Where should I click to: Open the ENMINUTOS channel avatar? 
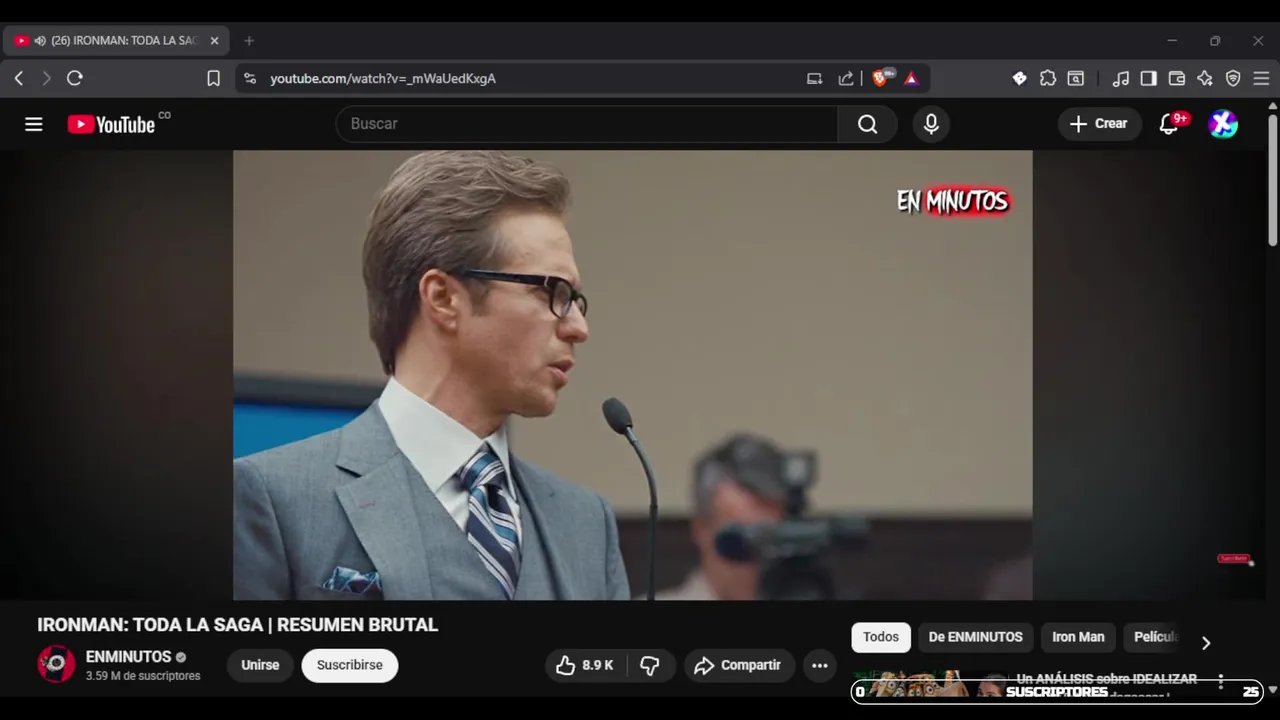click(56, 664)
